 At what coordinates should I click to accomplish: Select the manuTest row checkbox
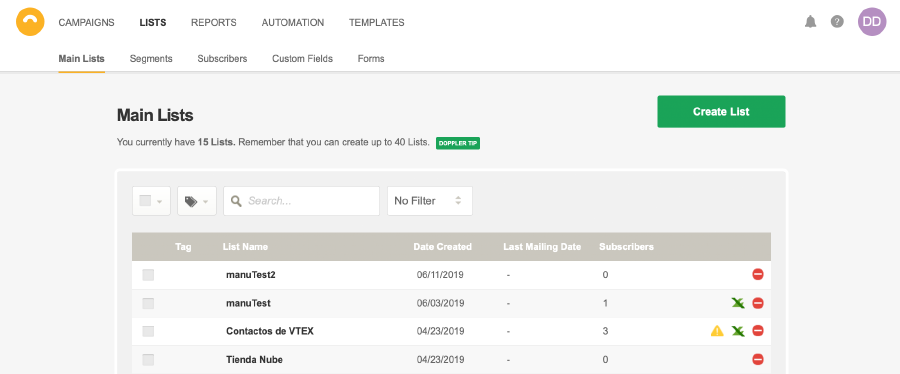(x=148, y=303)
